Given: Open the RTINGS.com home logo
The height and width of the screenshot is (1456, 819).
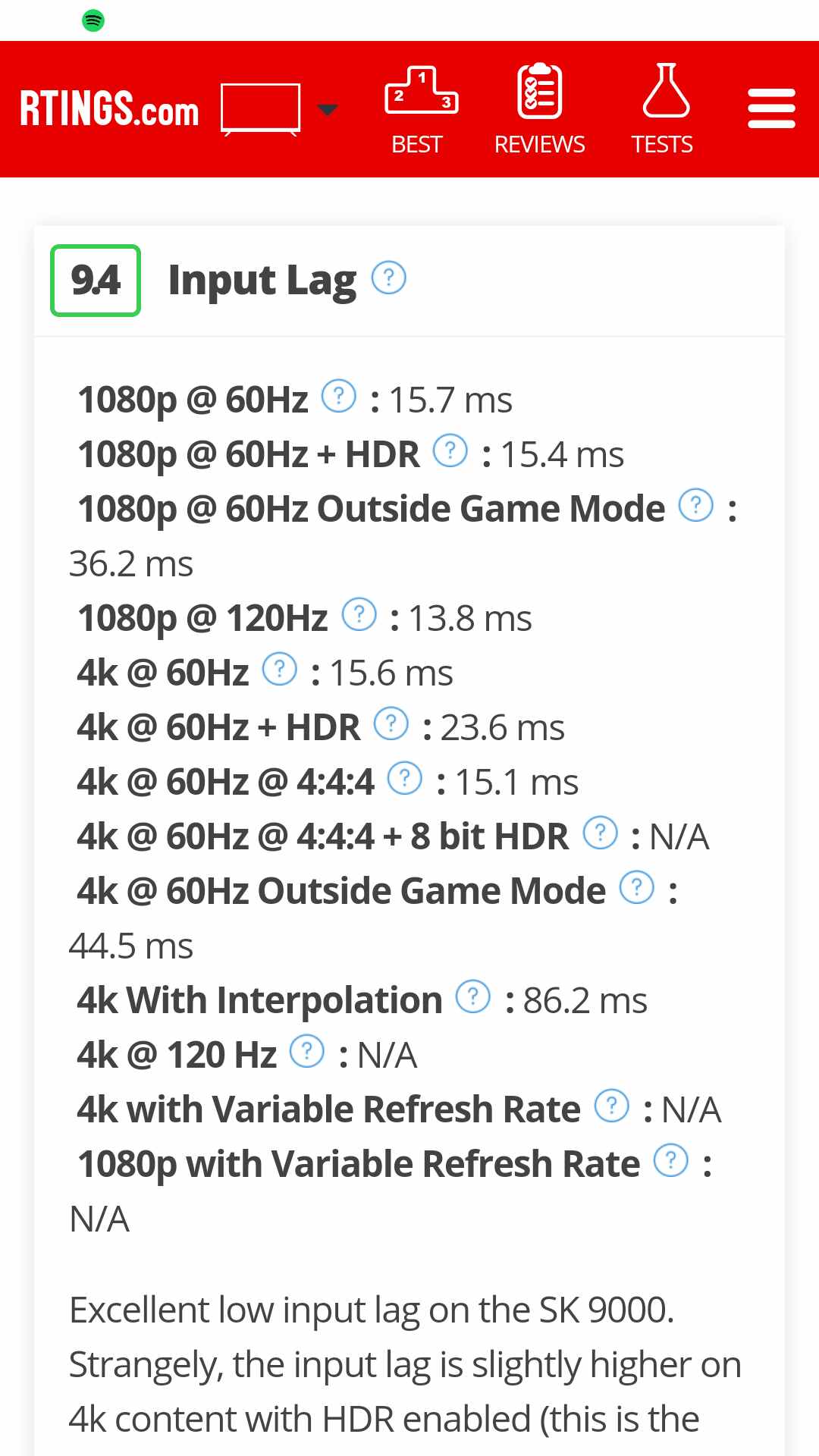Looking at the screenshot, I should tap(109, 109).
